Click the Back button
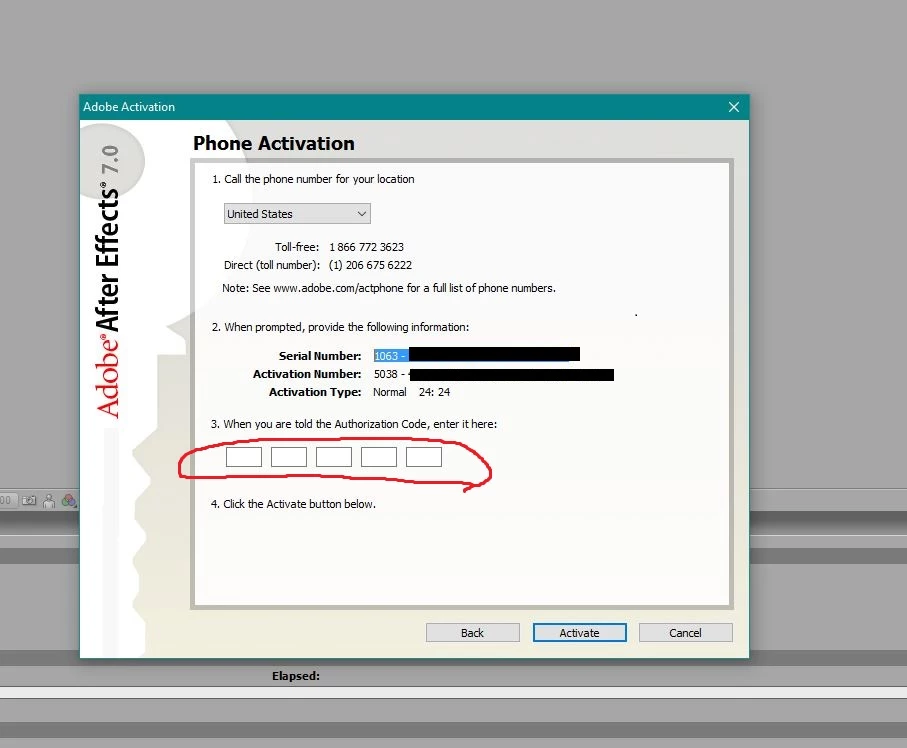907x748 pixels. (x=473, y=633)
